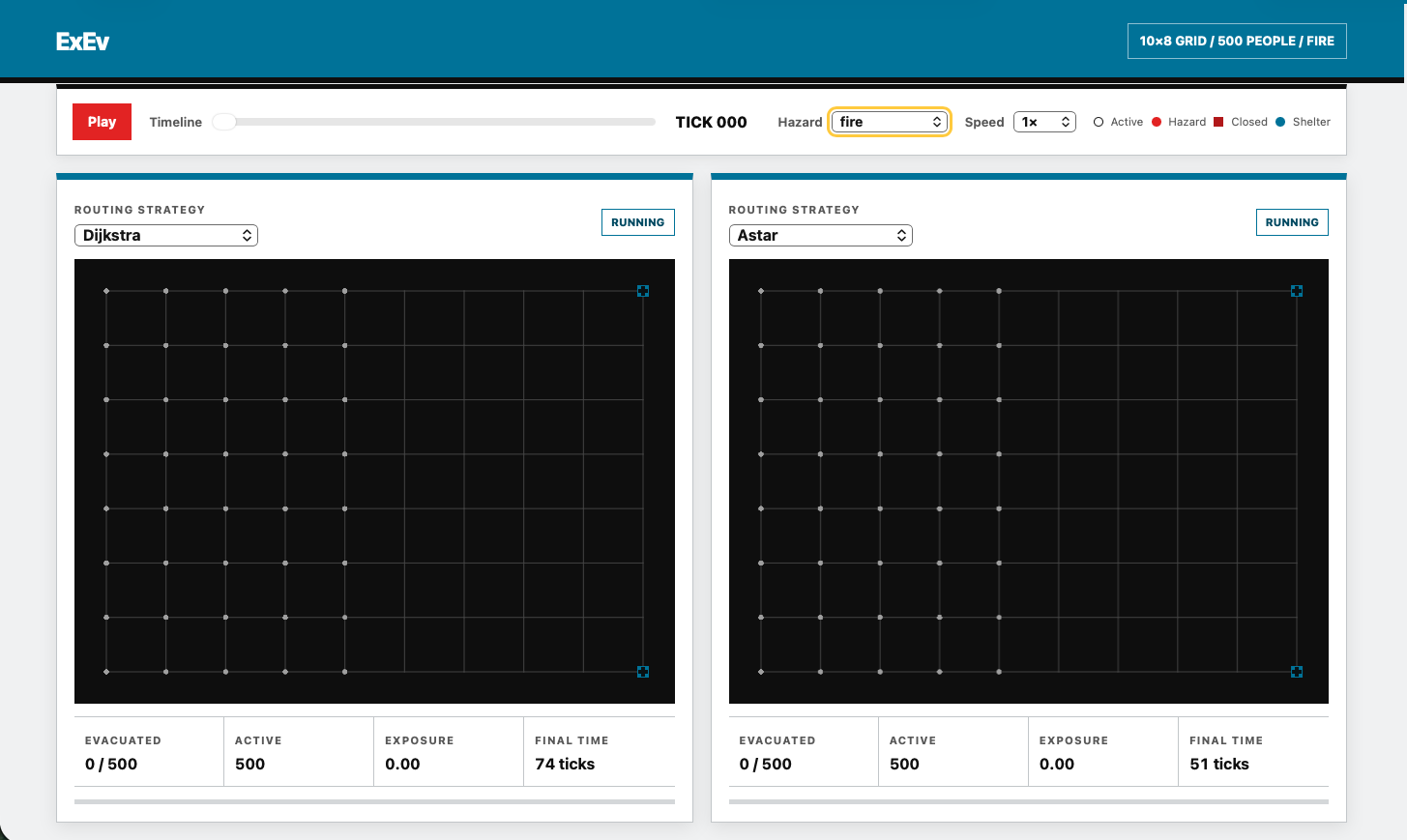
Task: Click the top-left node in the Dijkstra grid
Action: tap(106, 291)
